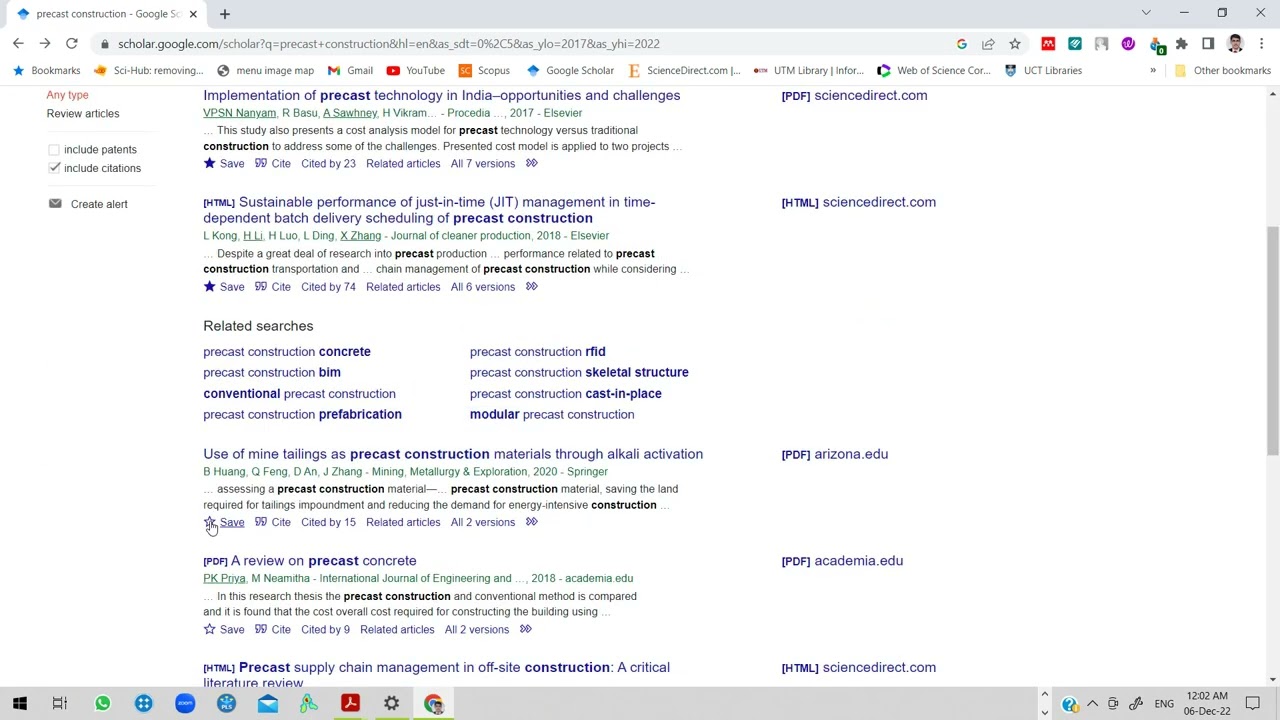Open the tab search dropdown arrow
The height and width of the screenshot is (720, 1280).
(x=1146, y=13)
